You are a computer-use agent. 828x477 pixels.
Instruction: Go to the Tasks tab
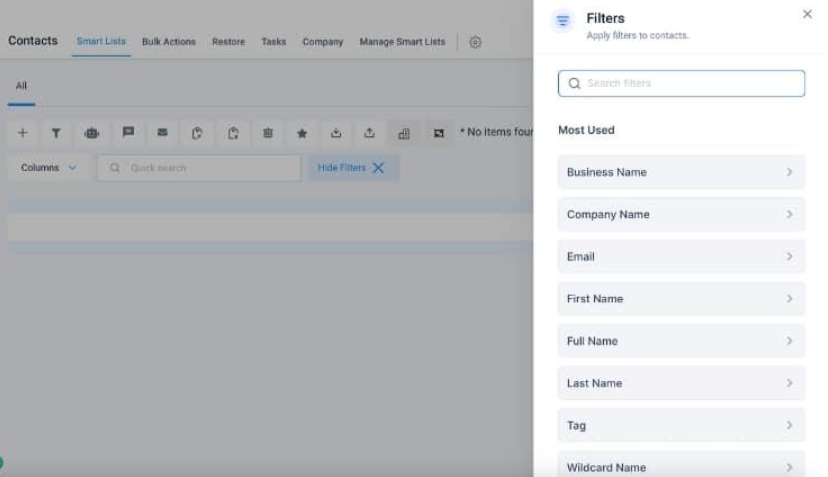coord(274,41)
